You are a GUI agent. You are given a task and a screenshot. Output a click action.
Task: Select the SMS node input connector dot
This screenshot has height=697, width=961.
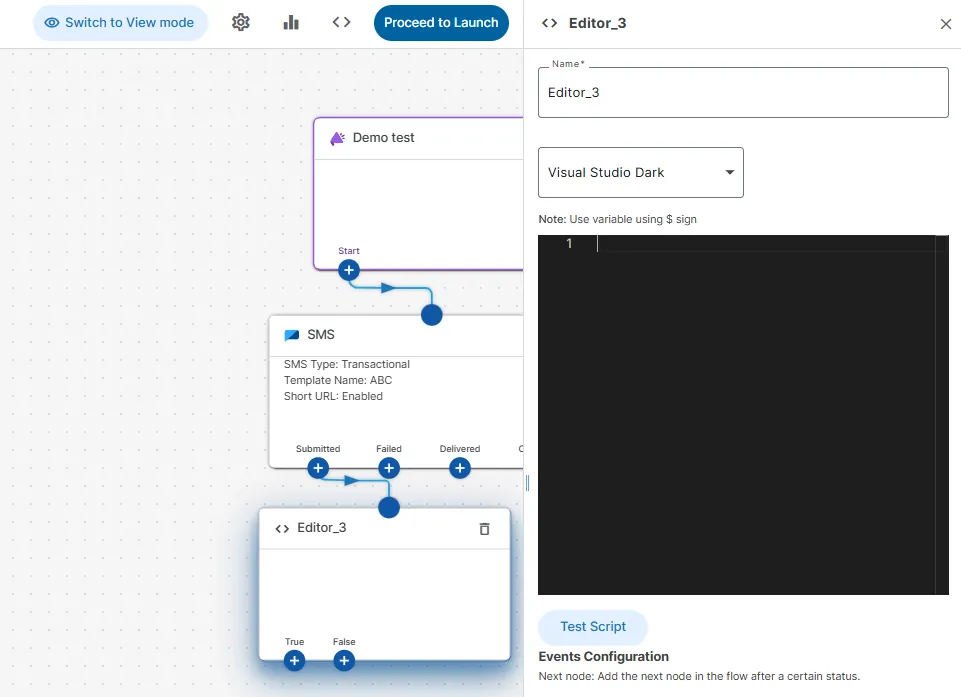click(x=431, y=315)
